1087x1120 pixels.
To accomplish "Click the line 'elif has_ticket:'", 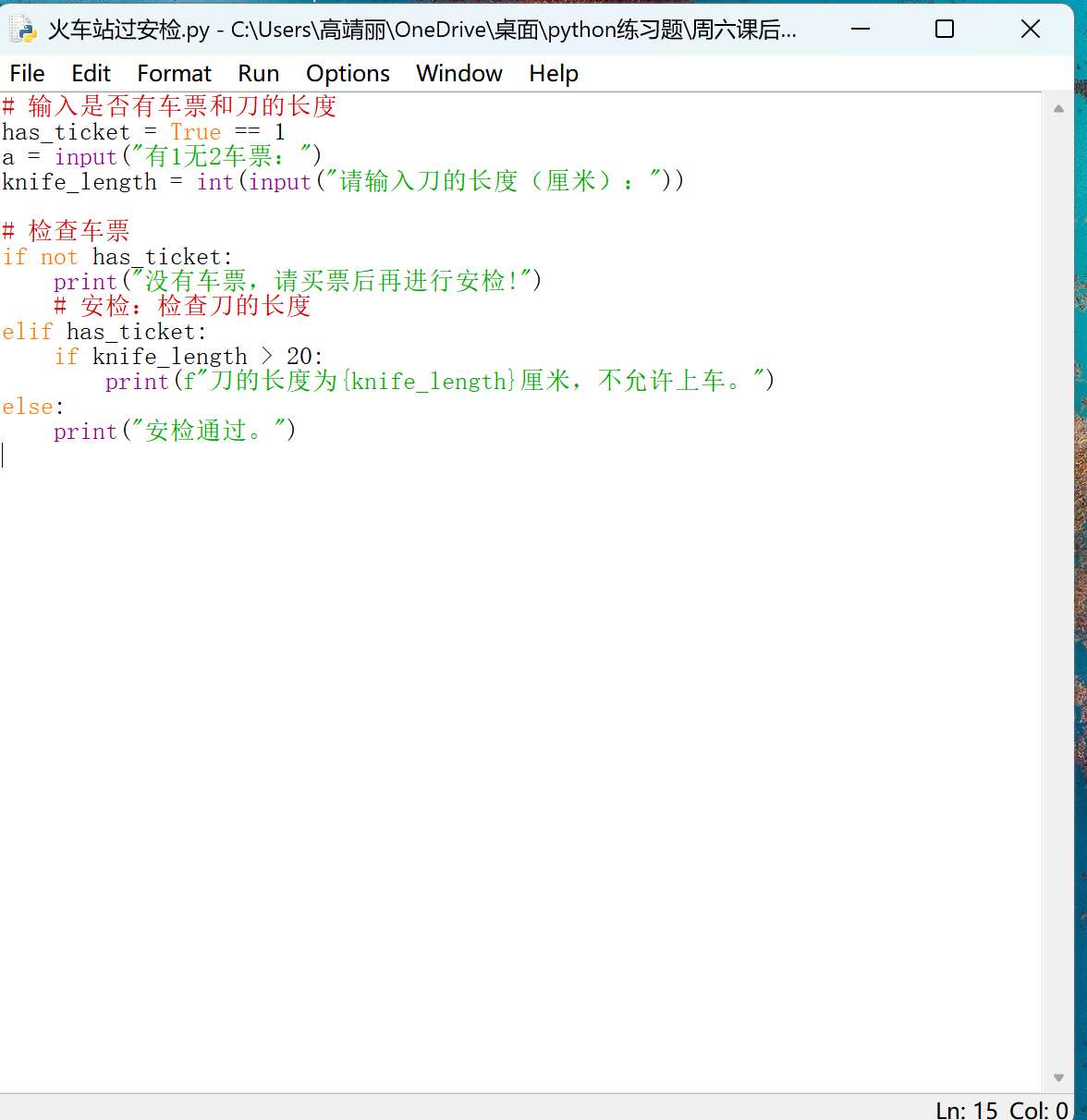I will [x=104, y=332].
